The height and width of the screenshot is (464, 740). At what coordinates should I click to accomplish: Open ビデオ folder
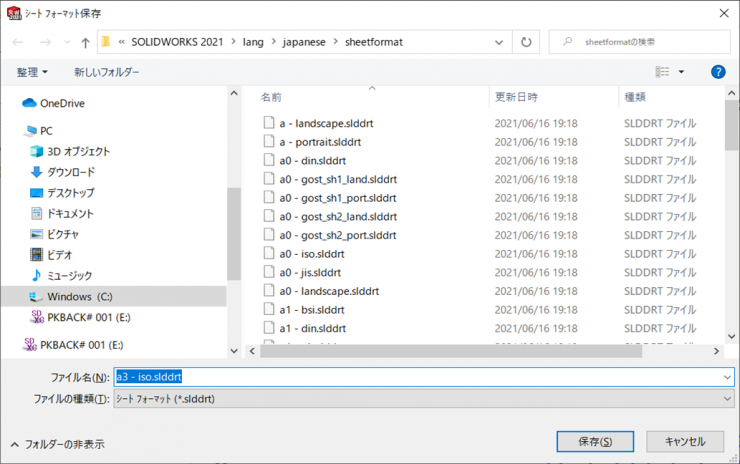51,255
